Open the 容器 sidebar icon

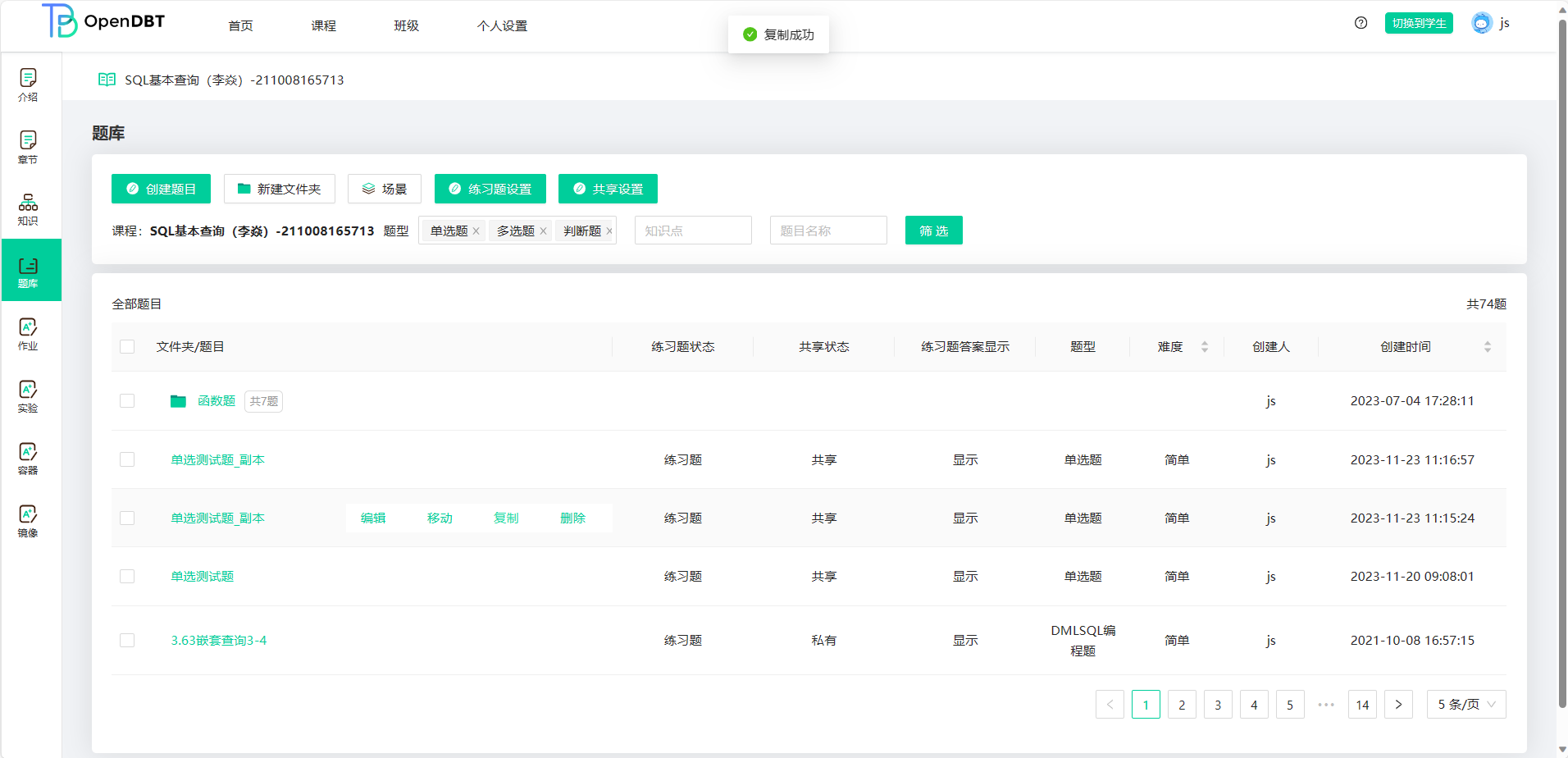click(x=28, y=459)
